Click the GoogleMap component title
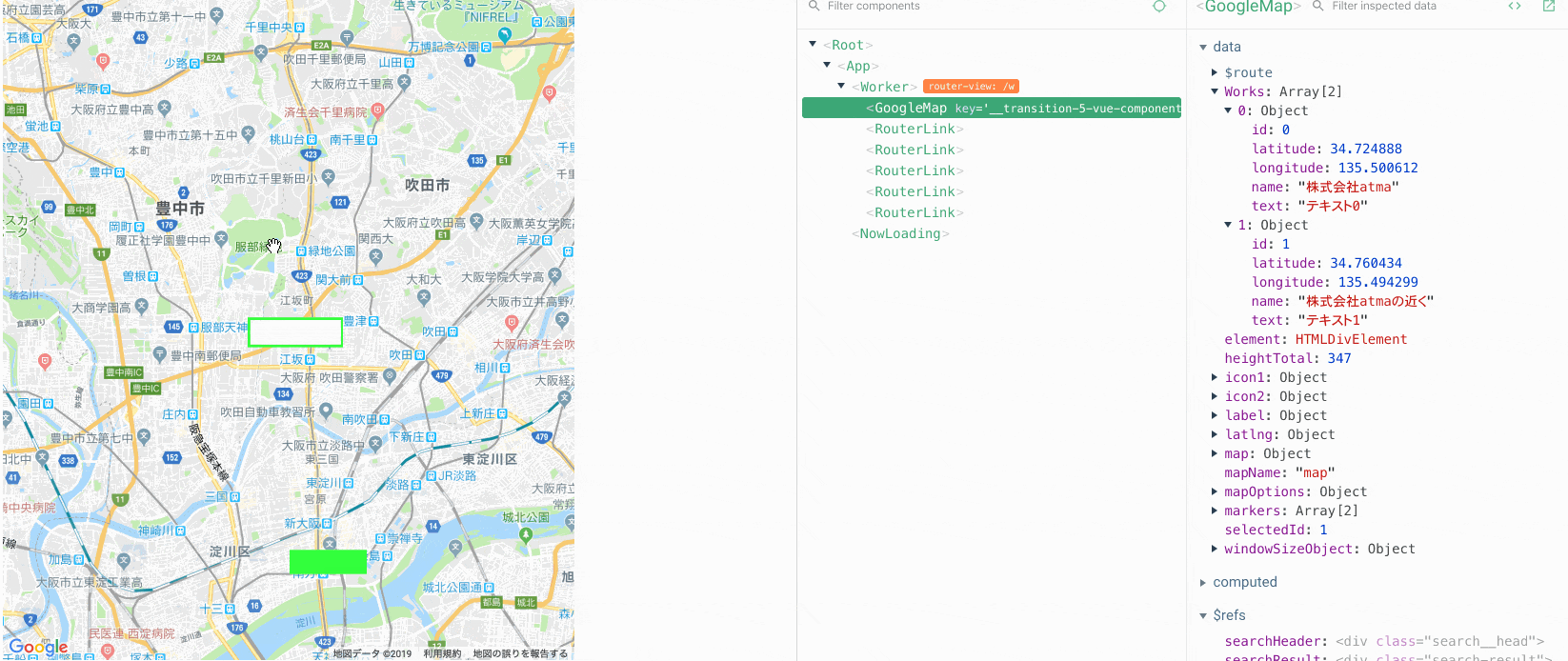The image size is (1568, 661). click(1248, 7)
